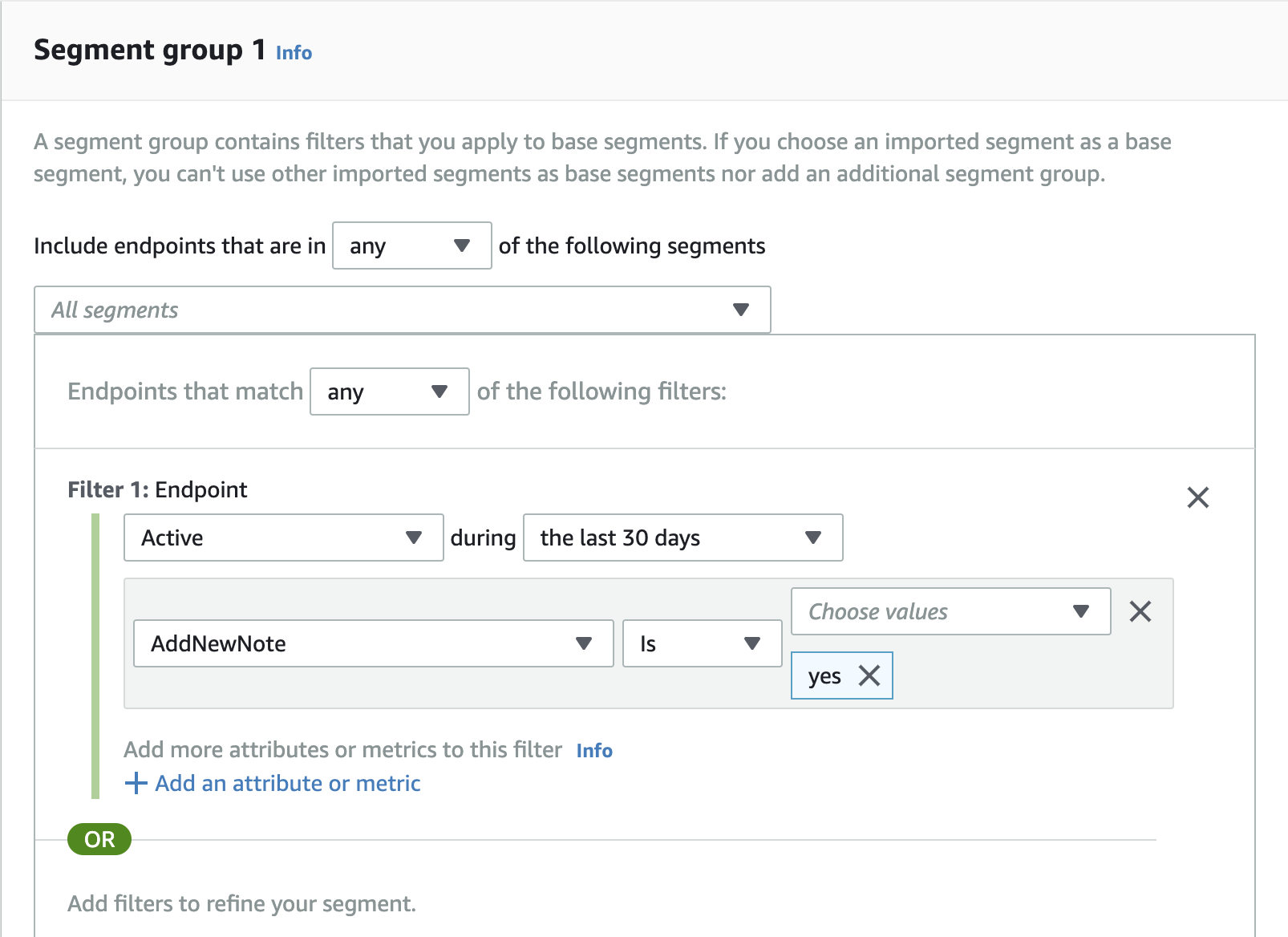Select the AddNewNote attribute field
Screen dimensions: 1288x937
[353, 643]
